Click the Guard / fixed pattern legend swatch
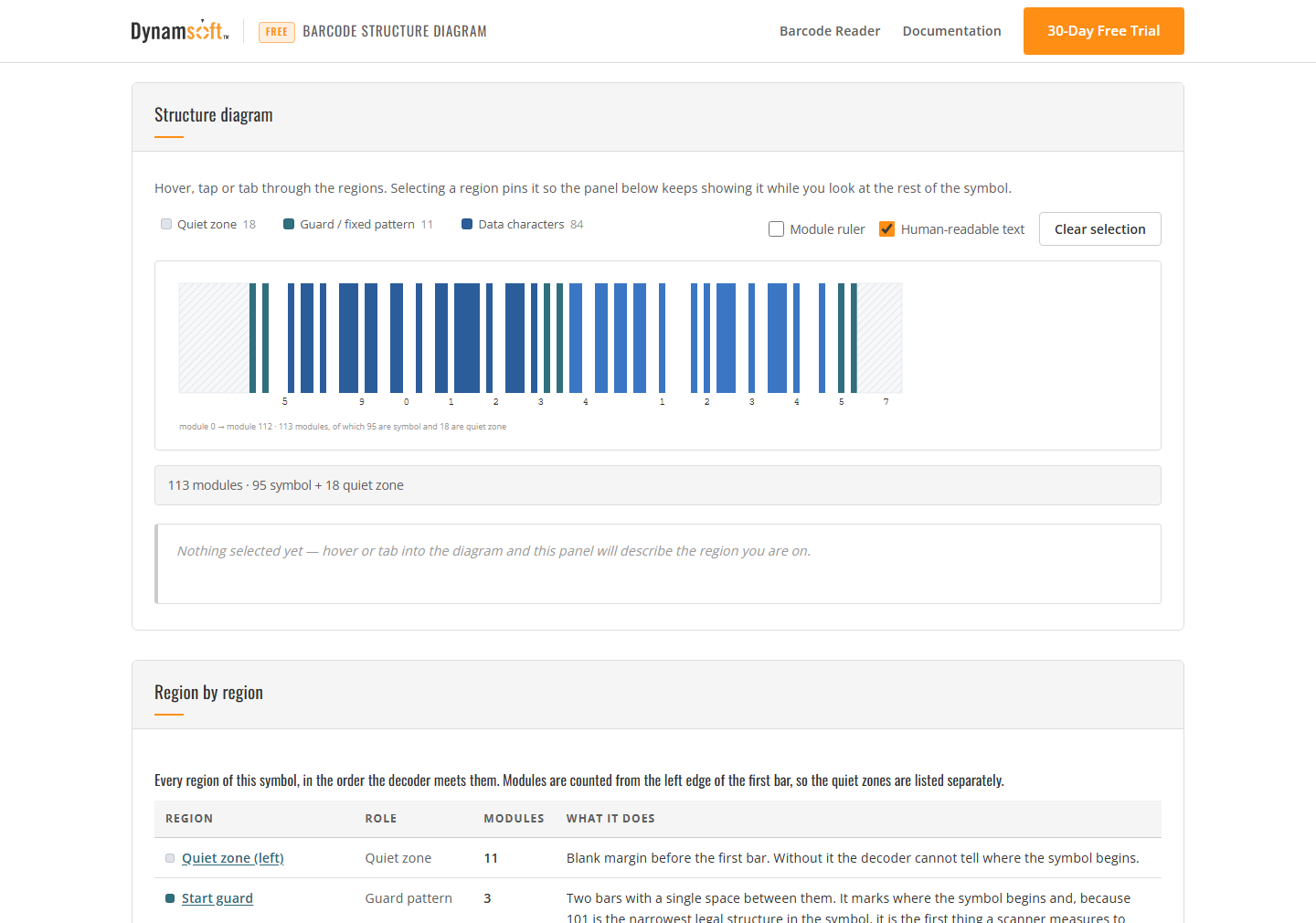 [x=289, y=224]
